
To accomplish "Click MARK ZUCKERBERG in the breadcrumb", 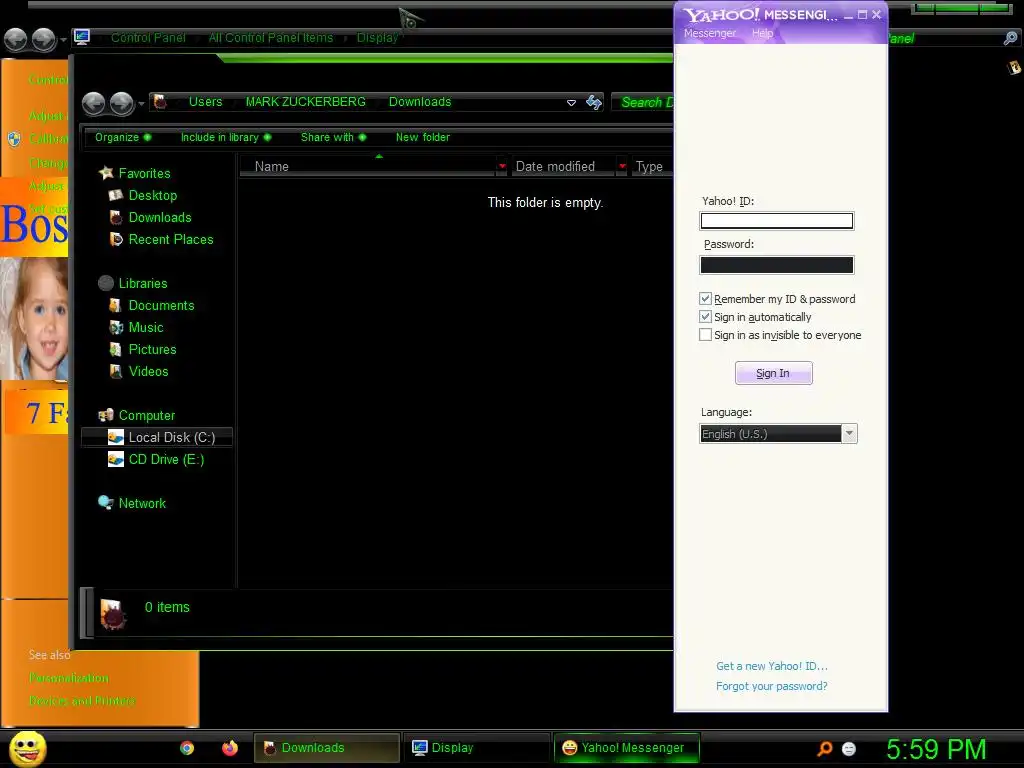I will [306, 102].
